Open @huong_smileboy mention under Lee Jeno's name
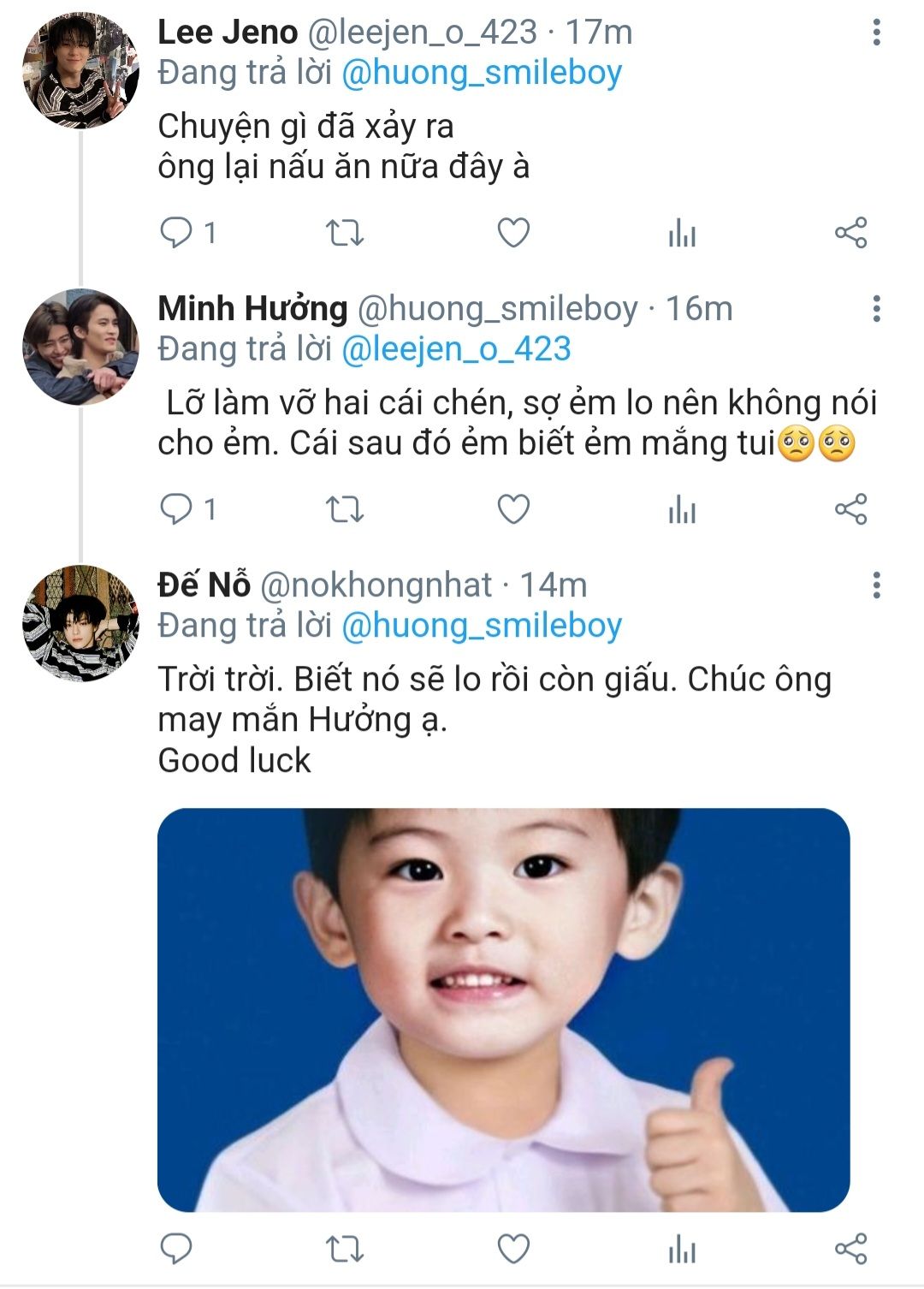The width and height of the screenshot is (924, 1289). tap(482, 73)
